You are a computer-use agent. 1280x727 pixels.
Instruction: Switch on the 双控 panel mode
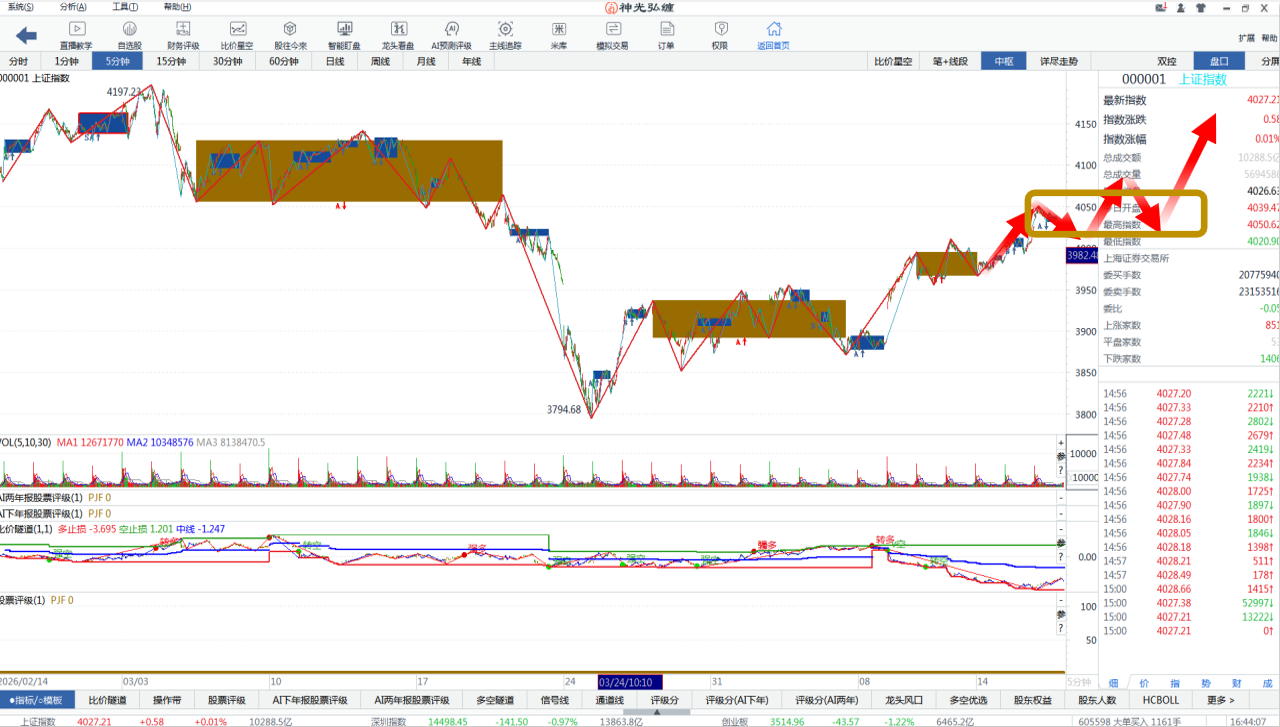(1167, 61)
